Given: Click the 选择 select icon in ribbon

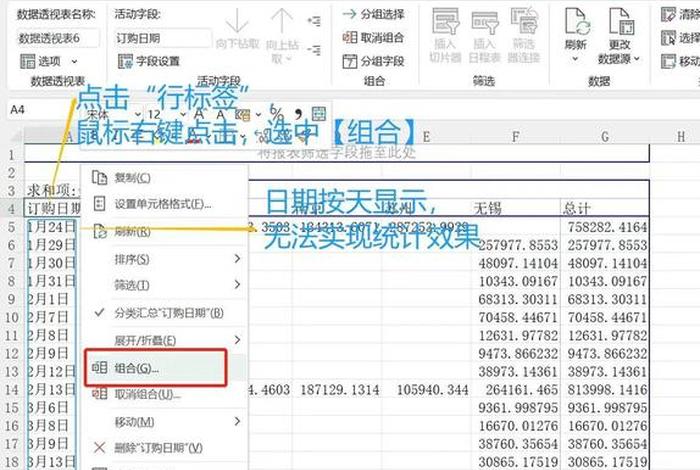Looking at the screenshot, I should coord(668,37).
